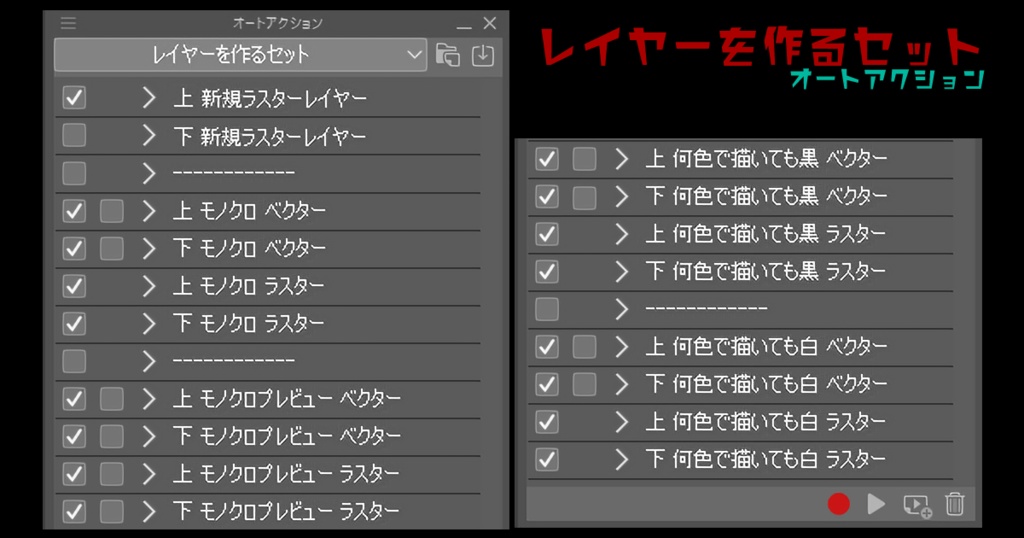
Task: Toggle checkbox for 下 何色で描いても黒 ラスター
Action: (547, 272)
